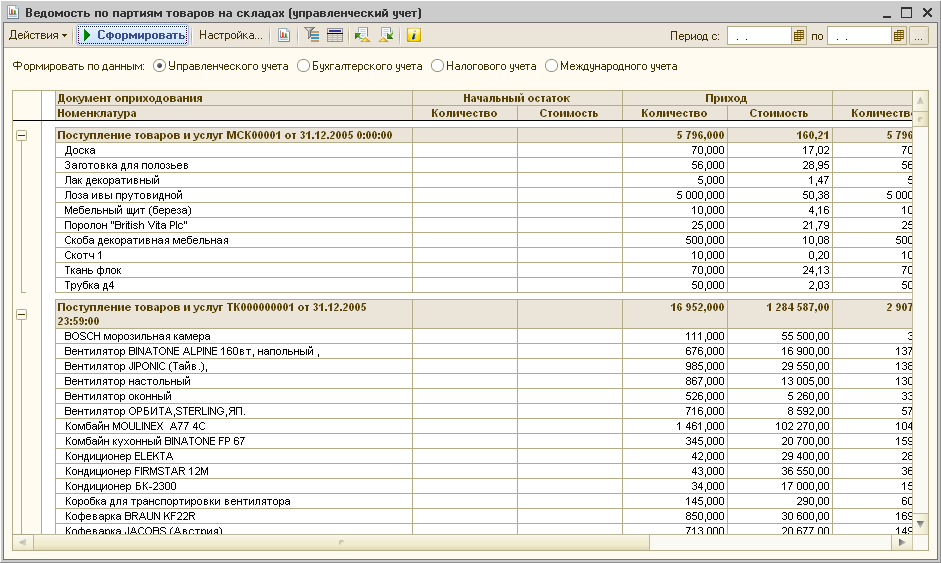Click the table header display icon
Viewport: 941px width, 563px height.
(x=335, y=35)
